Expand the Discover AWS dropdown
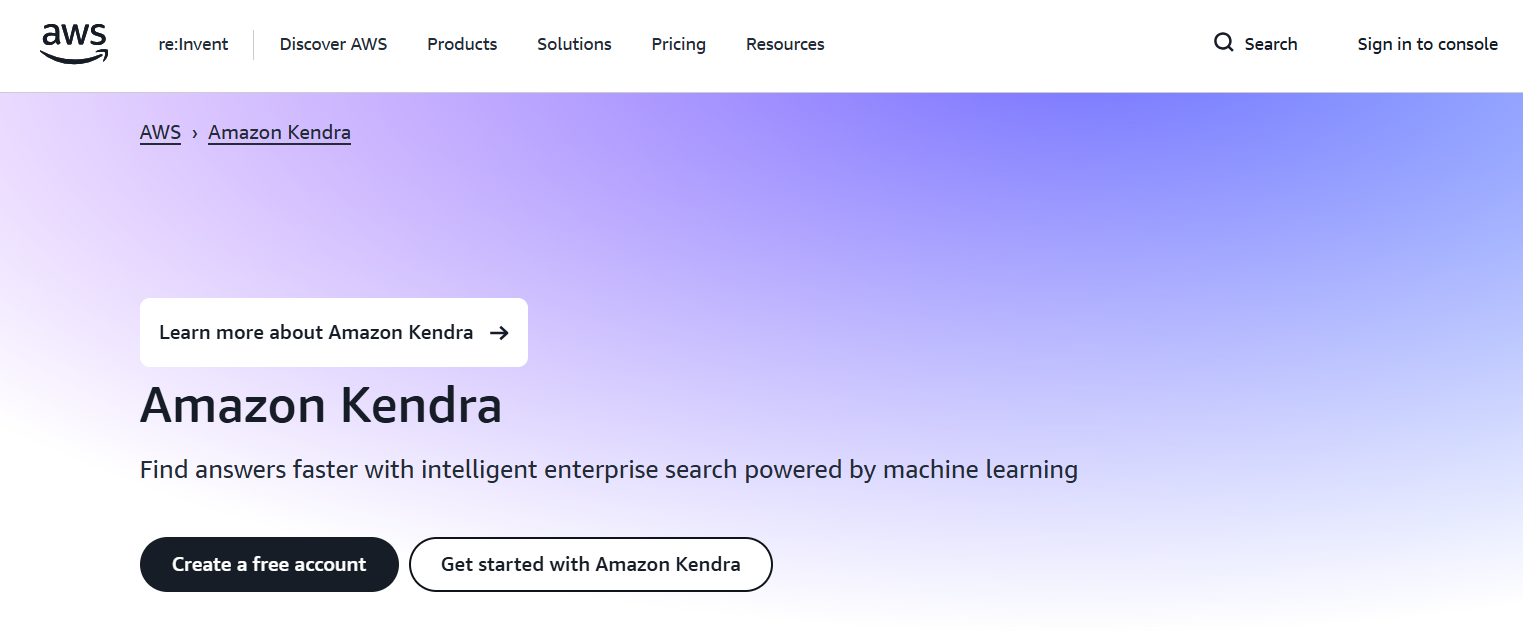This screenshot has height=631, width=1523. point(333,44)
